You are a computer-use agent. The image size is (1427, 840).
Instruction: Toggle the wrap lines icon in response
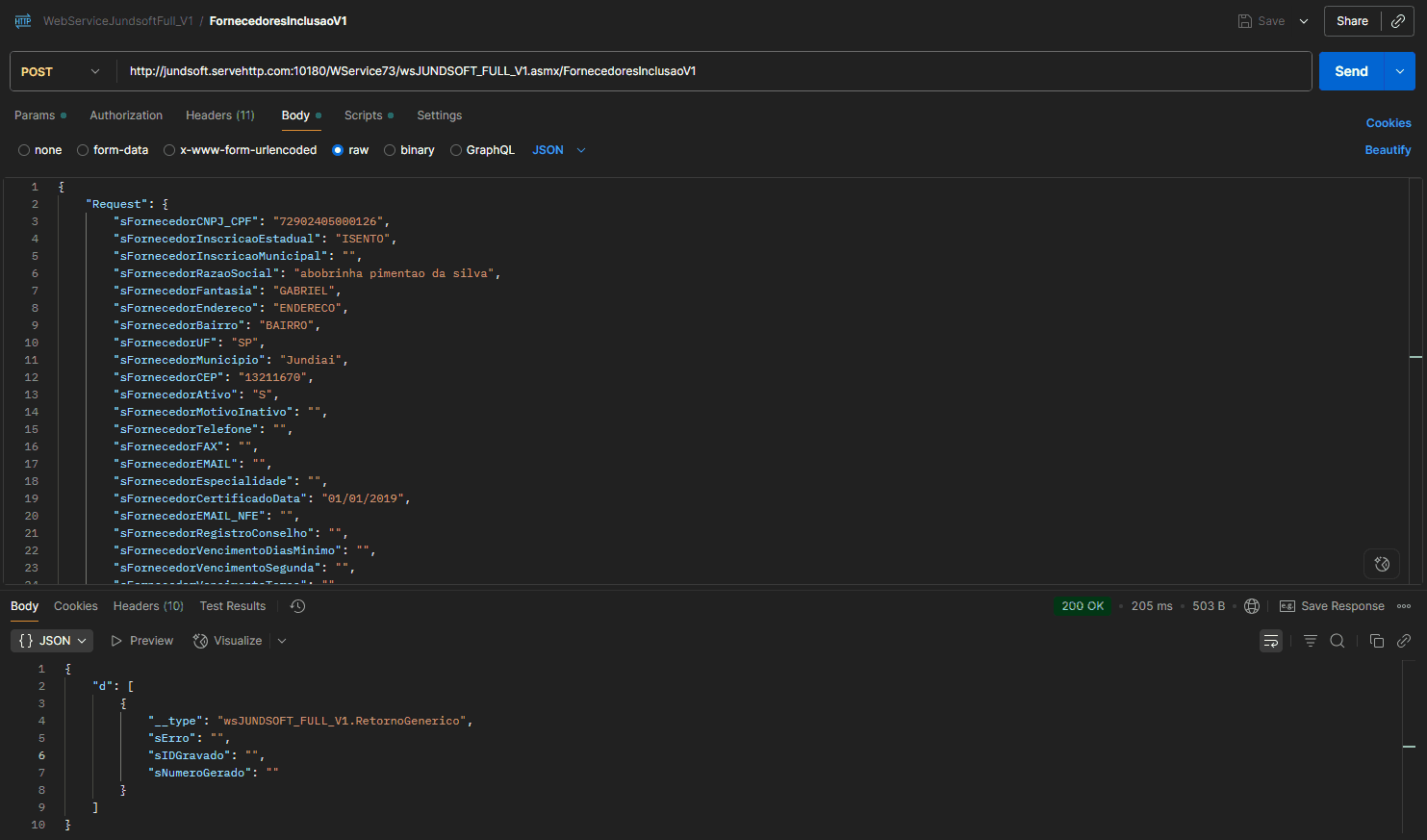point(1271,641)
